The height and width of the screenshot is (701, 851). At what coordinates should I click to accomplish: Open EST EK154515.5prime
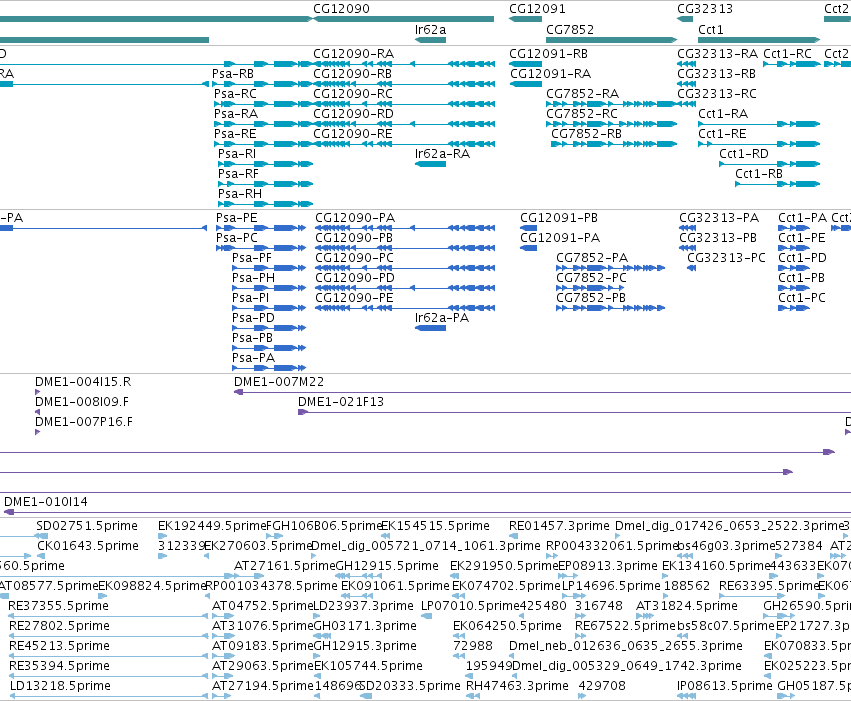point(435,526)
